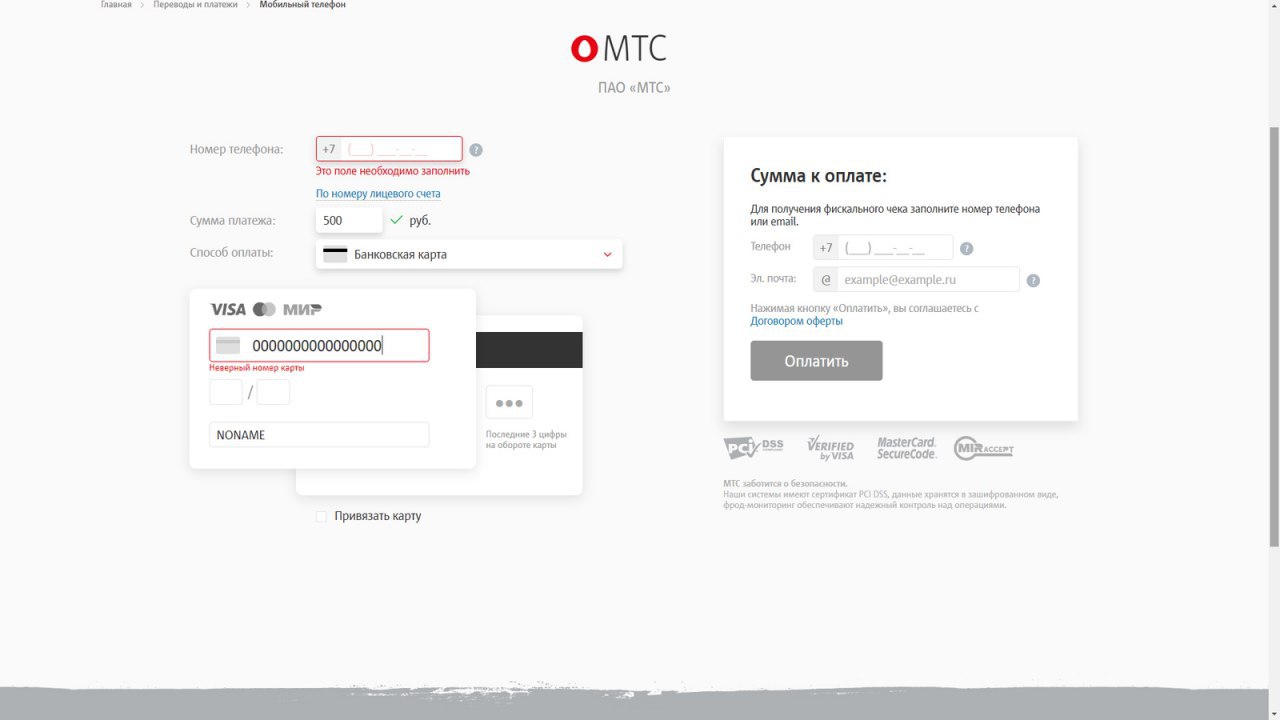This screenshot has height=720, width=1280.
Task: Click the card number field with zeros
Action: (319, 345)
